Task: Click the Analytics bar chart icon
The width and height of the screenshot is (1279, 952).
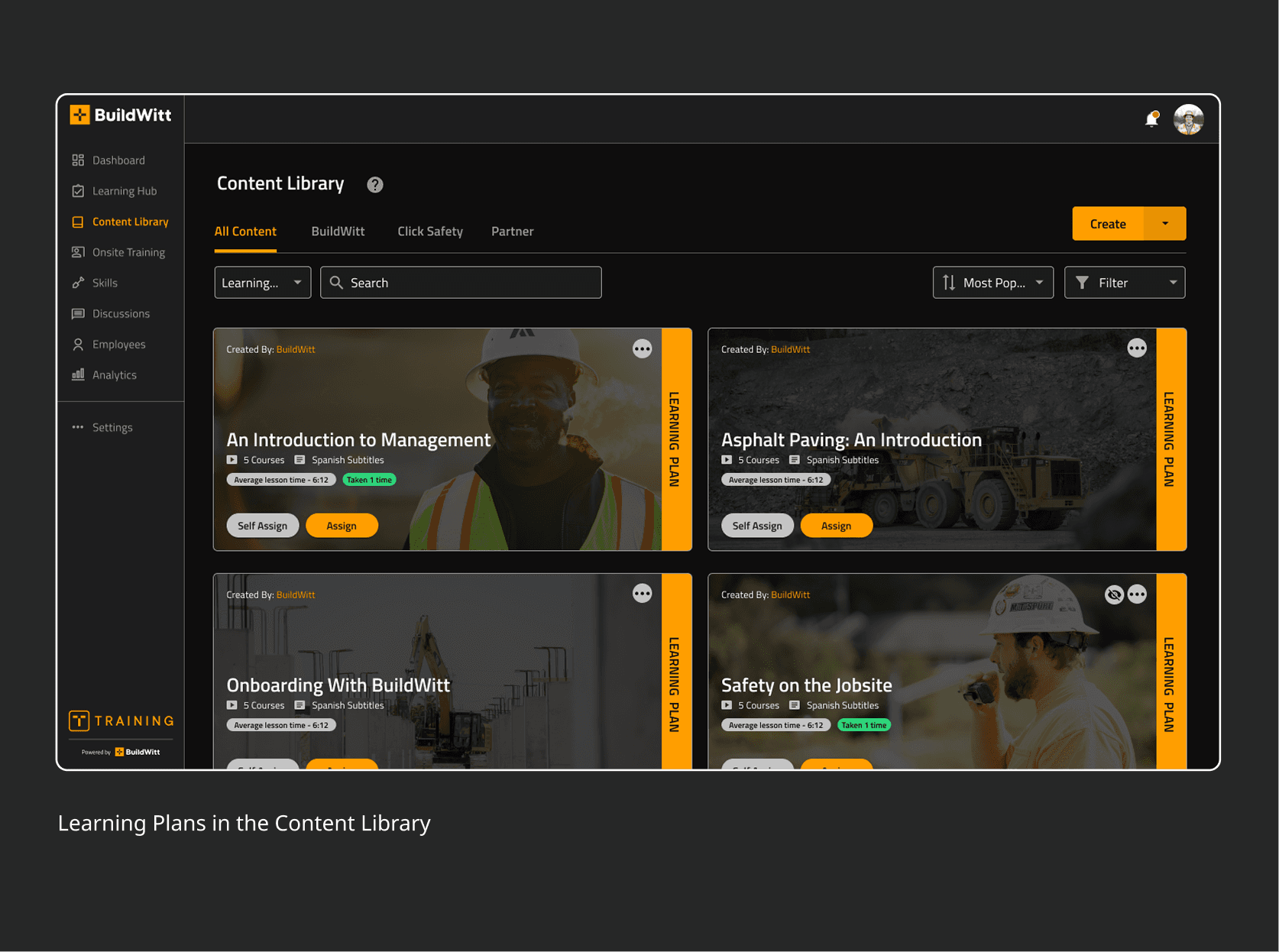Action: click(78, 374)
